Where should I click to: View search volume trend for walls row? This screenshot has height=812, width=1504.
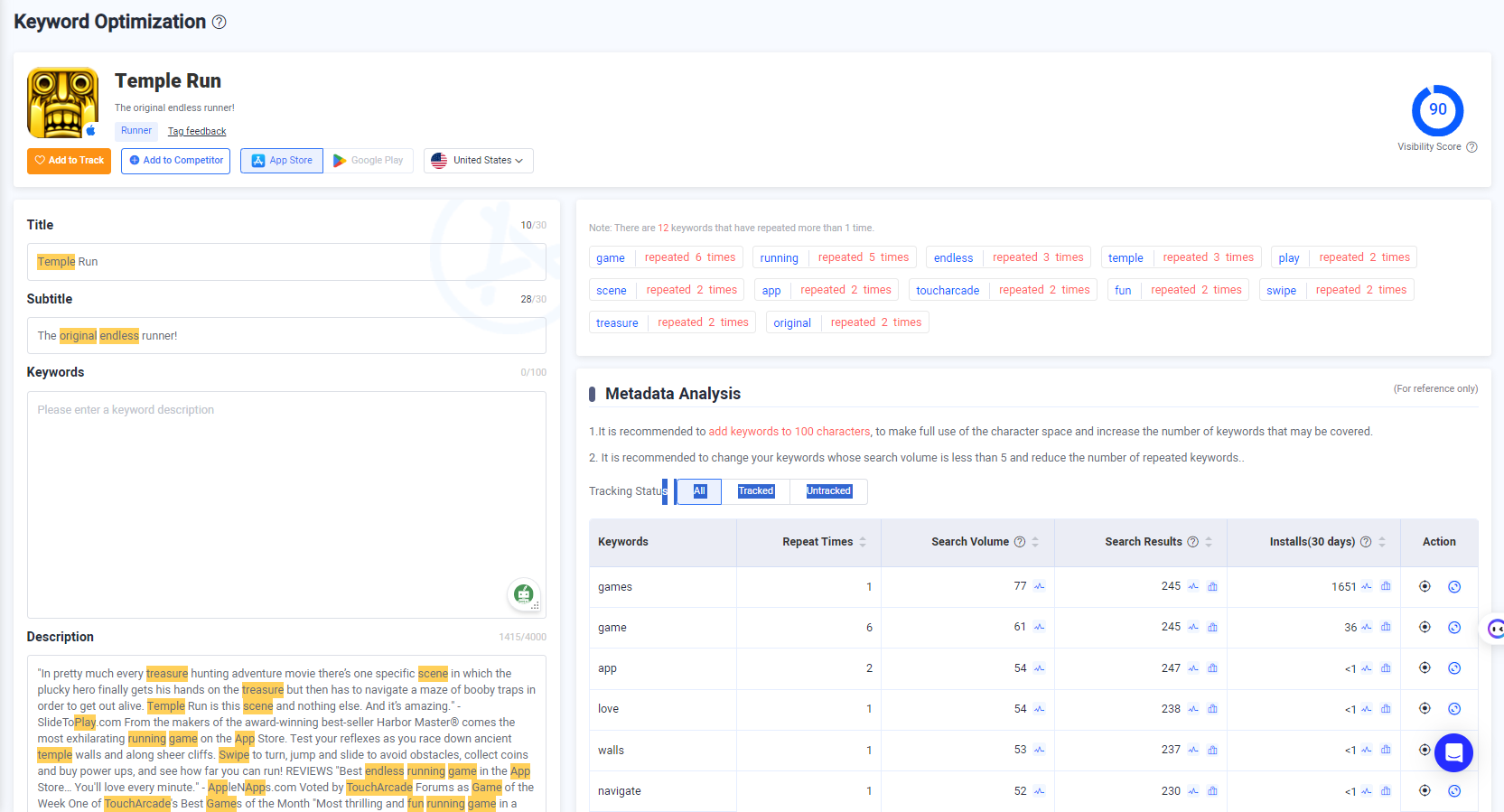(x=1040, y=750)
